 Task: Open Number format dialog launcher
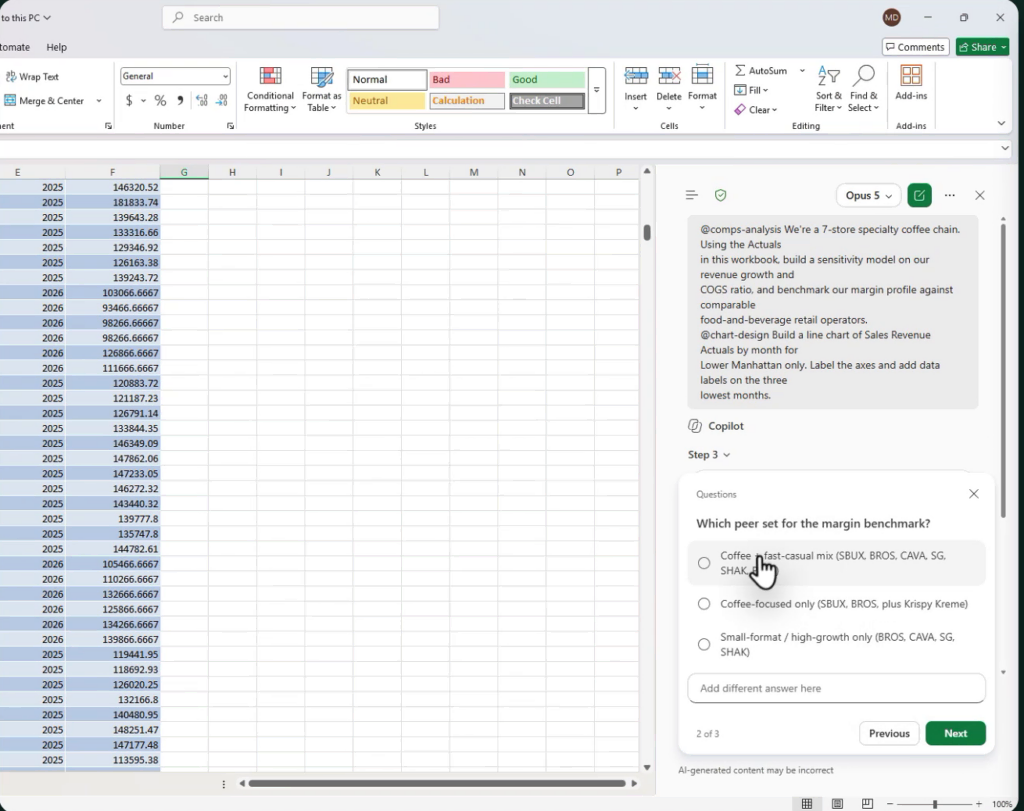pos(231,126)
